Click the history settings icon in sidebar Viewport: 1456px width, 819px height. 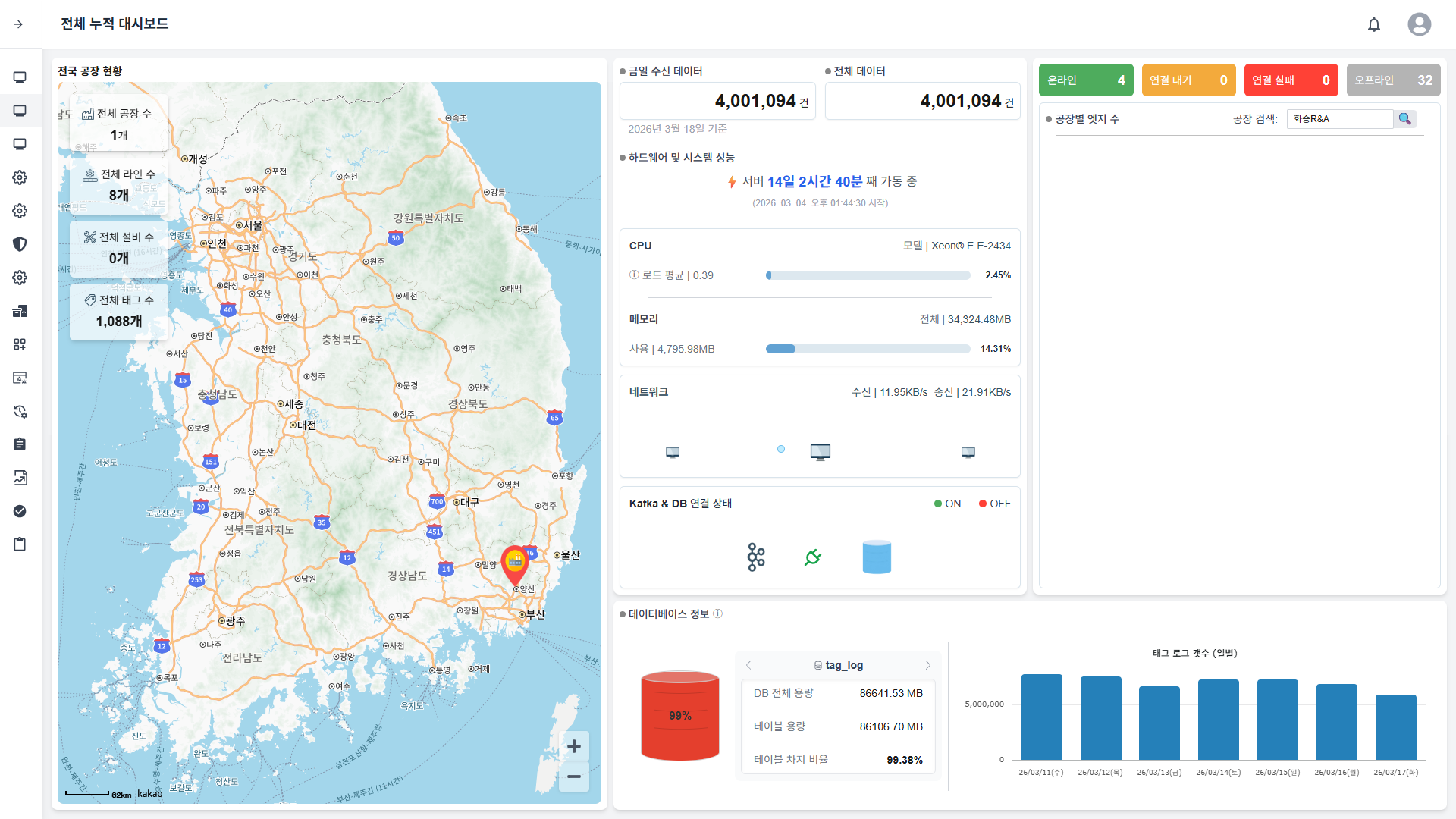20,411
